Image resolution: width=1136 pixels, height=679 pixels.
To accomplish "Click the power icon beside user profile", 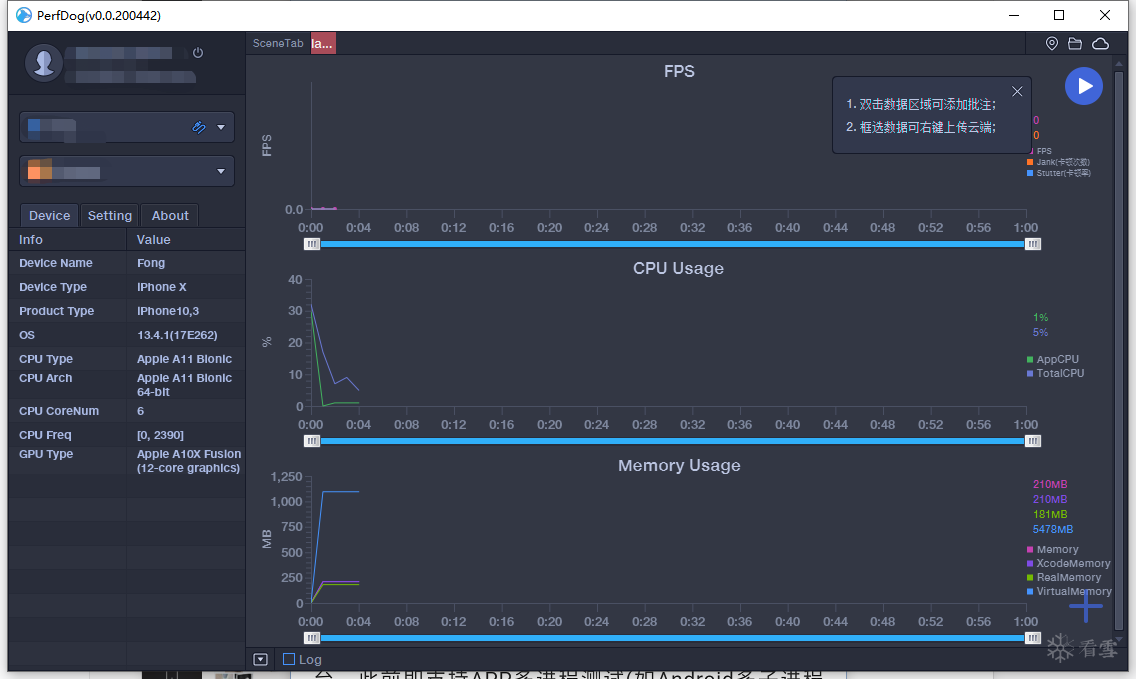I will pyautogui.click(x=198, y=53).
